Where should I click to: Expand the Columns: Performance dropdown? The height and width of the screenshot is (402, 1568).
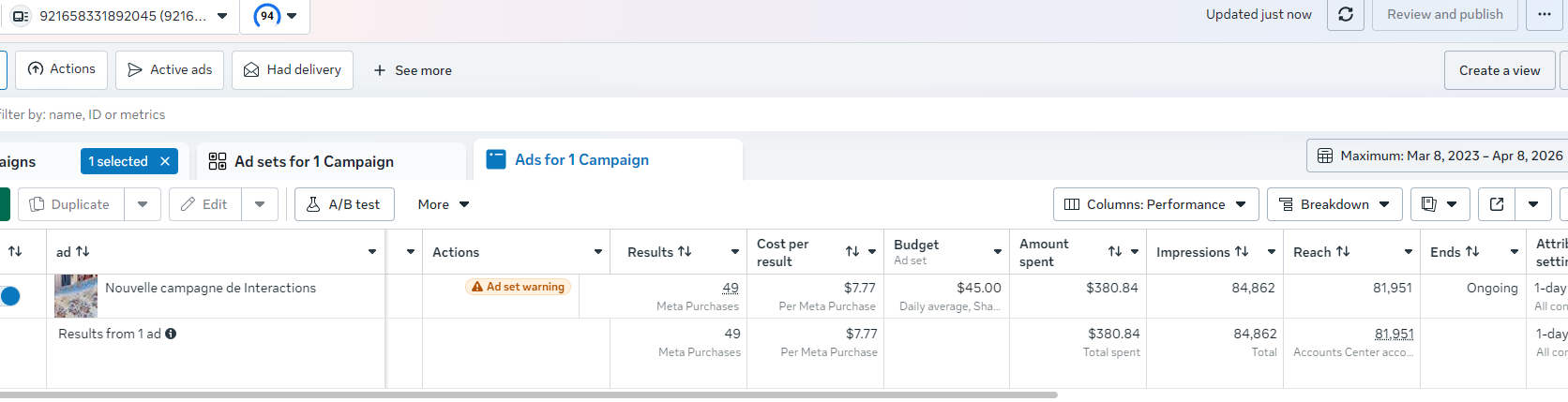point(1155,204)
